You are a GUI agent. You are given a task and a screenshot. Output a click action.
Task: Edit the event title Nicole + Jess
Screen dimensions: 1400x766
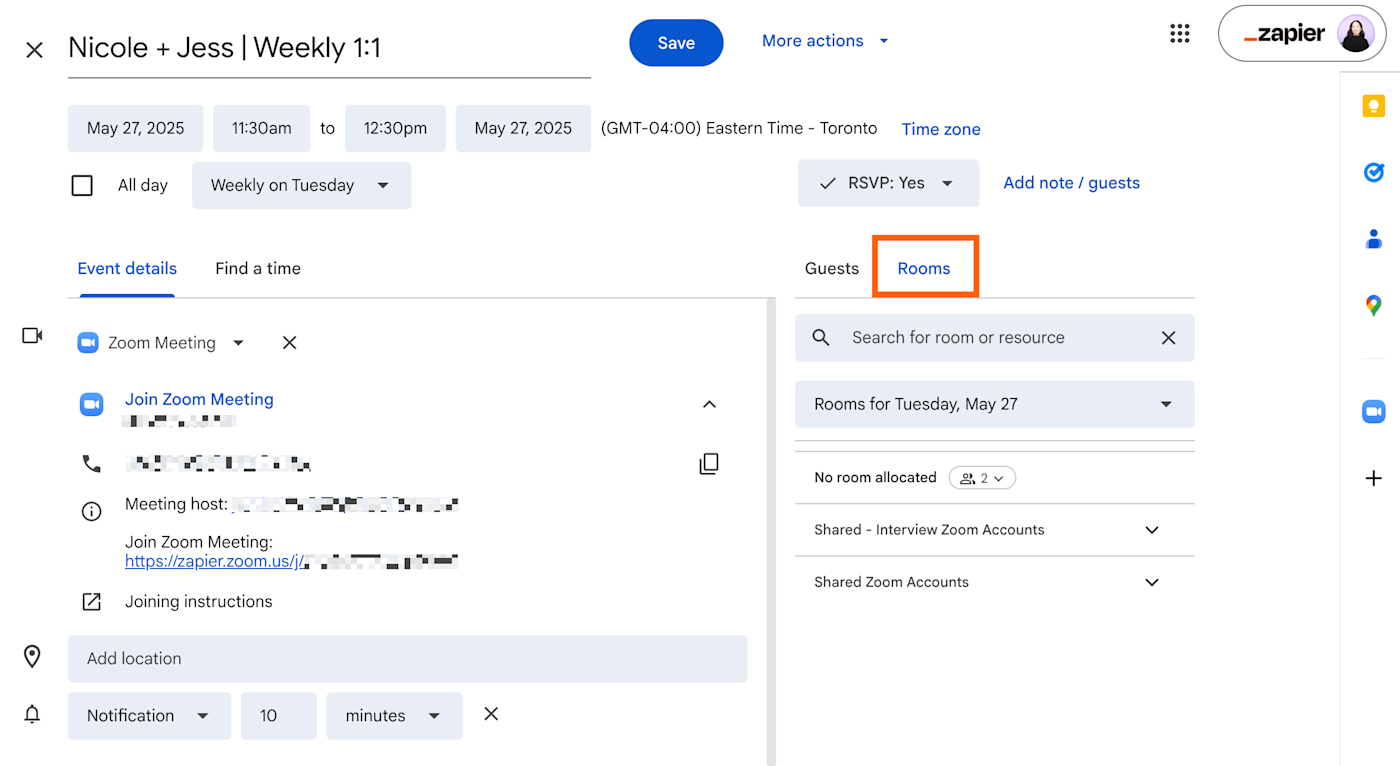point(329,48)
